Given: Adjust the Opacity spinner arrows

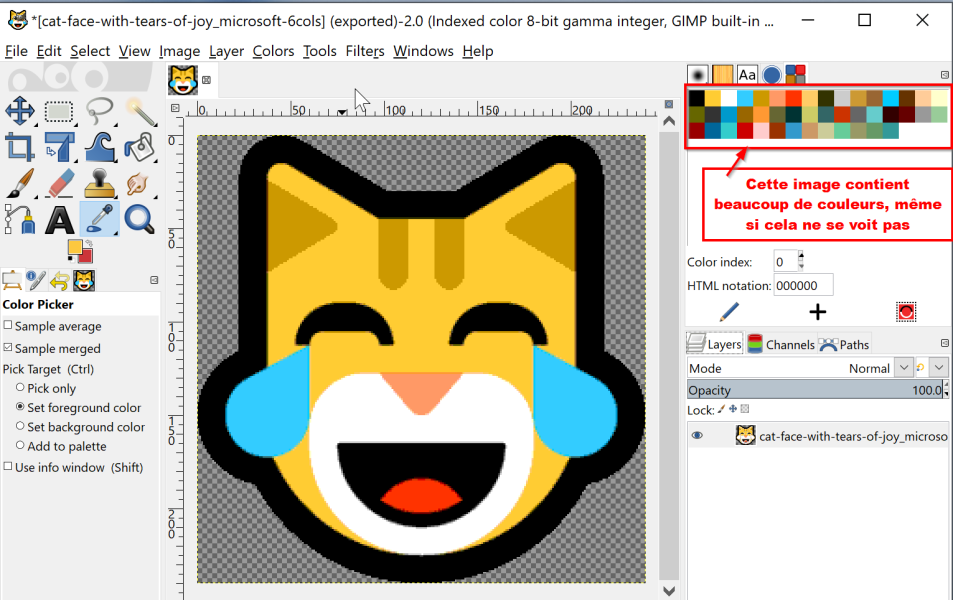Looking at the screenshot, I should 946,390.
